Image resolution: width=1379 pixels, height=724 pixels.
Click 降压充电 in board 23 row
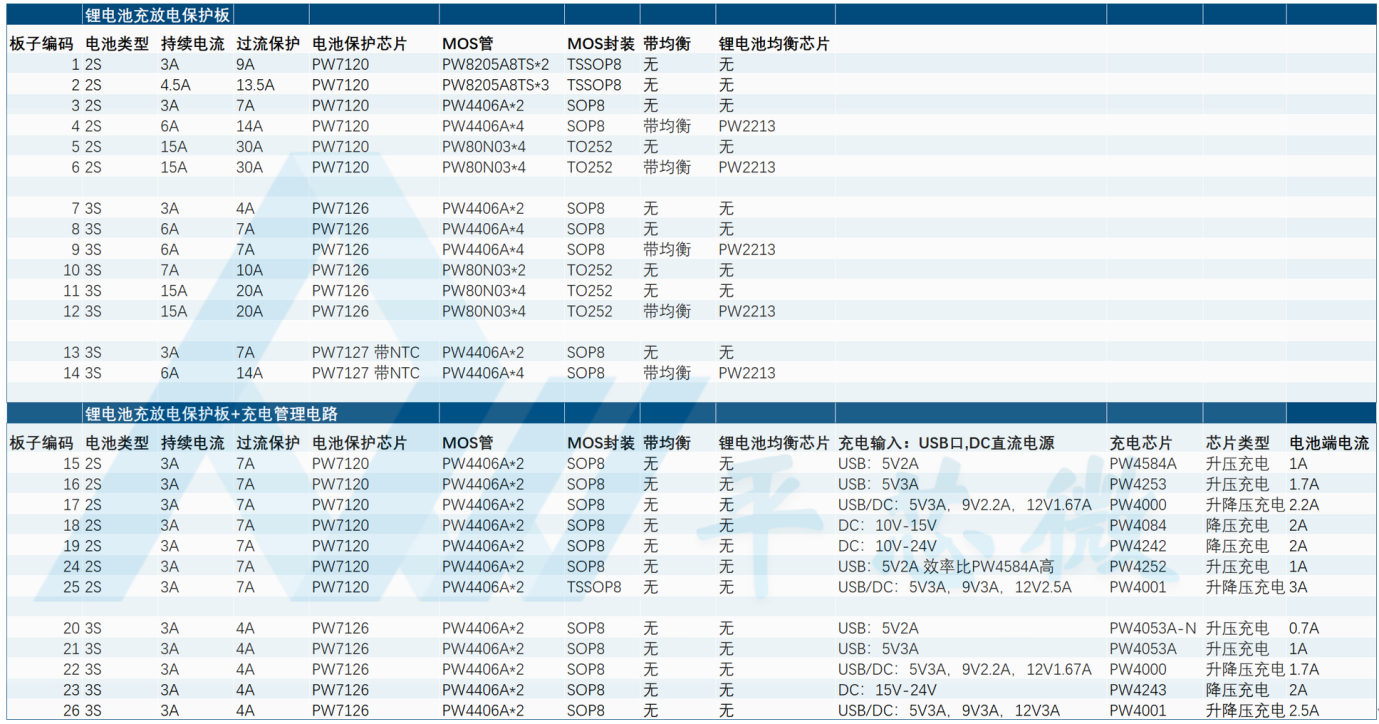coord(1237,690)
